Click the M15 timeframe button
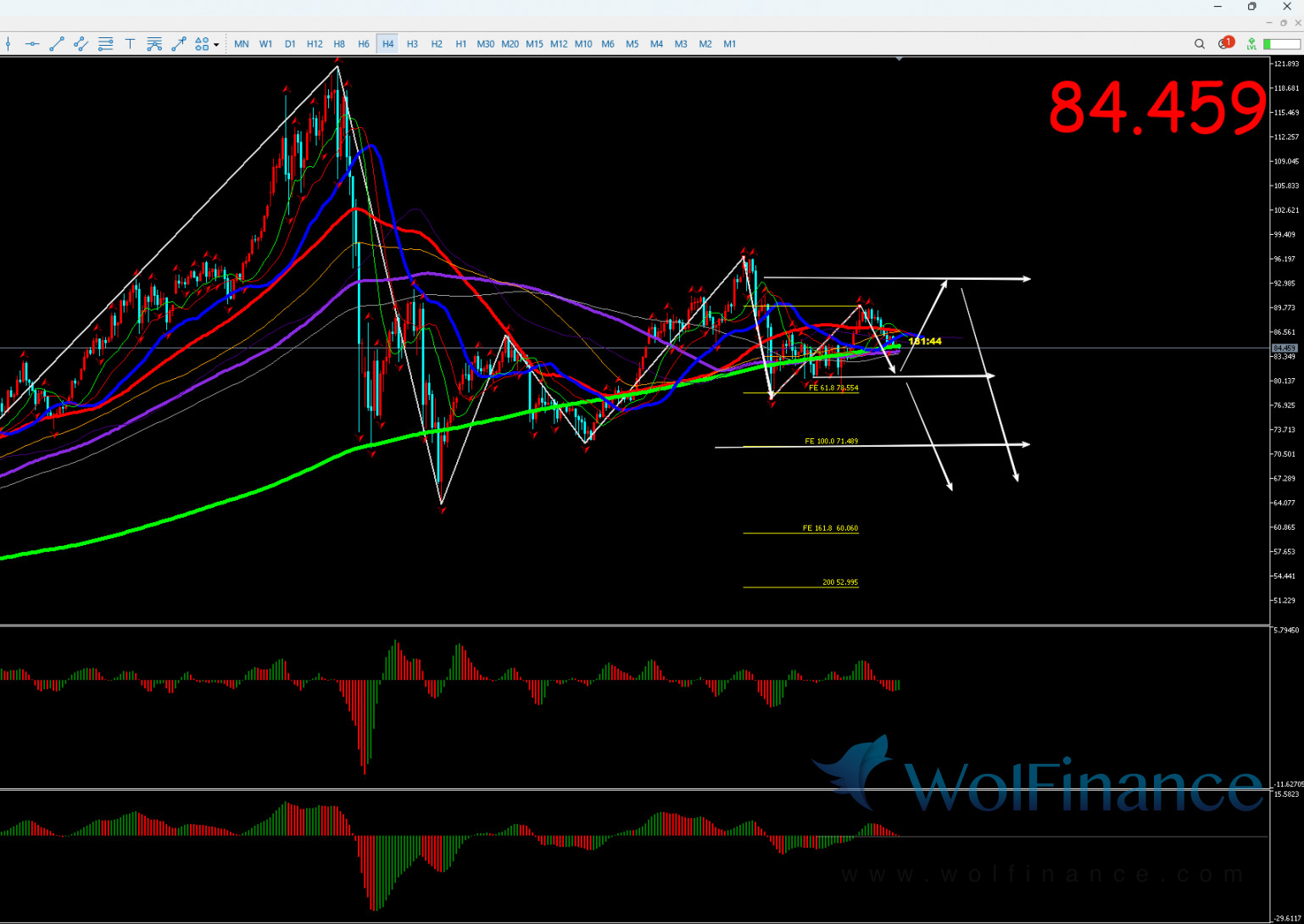Viewport: 1304px width, 924px height. click(x=534, y=44)
